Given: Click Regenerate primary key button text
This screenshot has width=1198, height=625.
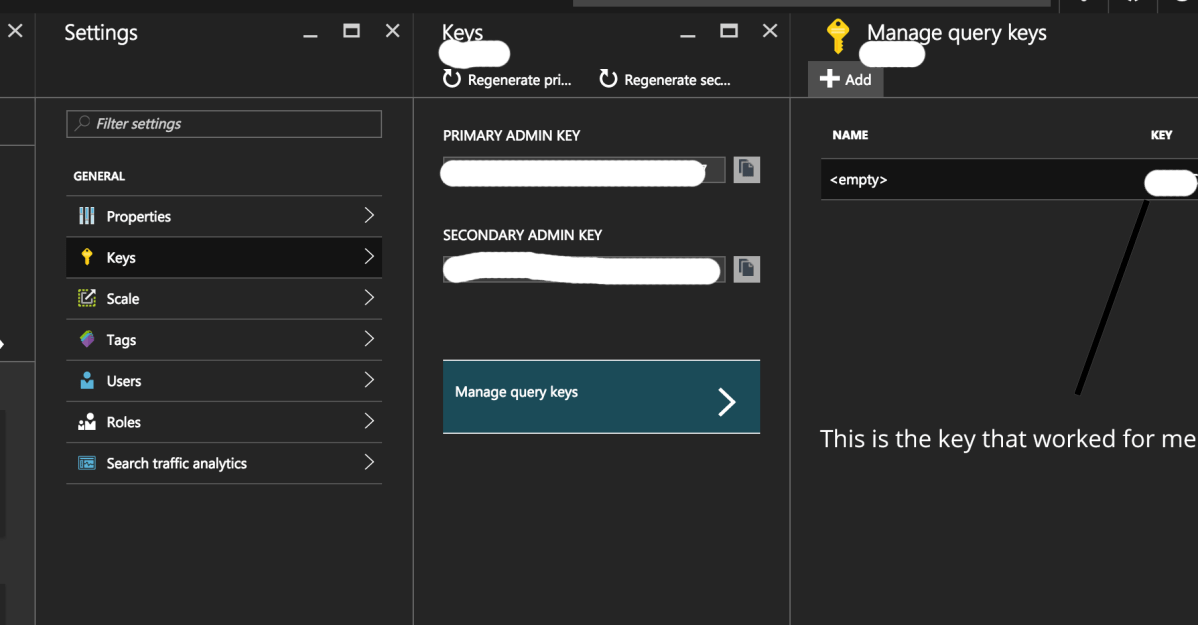Looking at the screenshot, I should (520, 79).
